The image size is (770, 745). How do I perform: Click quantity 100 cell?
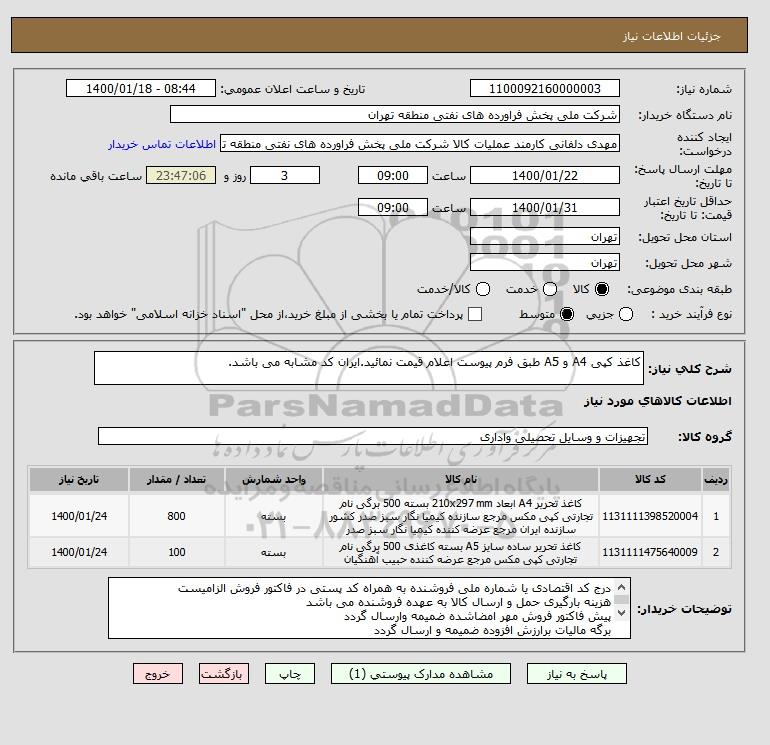(x=176, y=552)
